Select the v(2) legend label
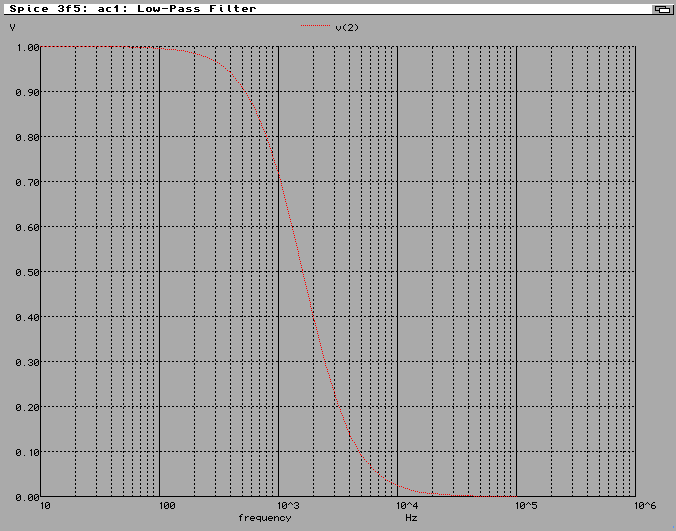Screen dimensions: 676x531 (x=347, y=28)
